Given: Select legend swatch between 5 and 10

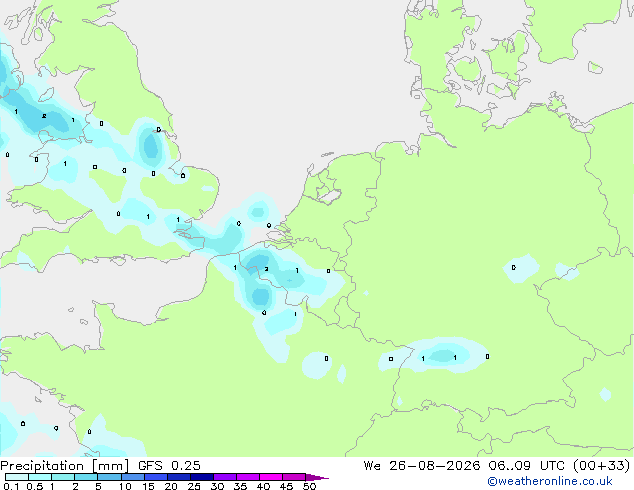Looking at the screenshot, I should pyautogui.click(x=110, y=477).
